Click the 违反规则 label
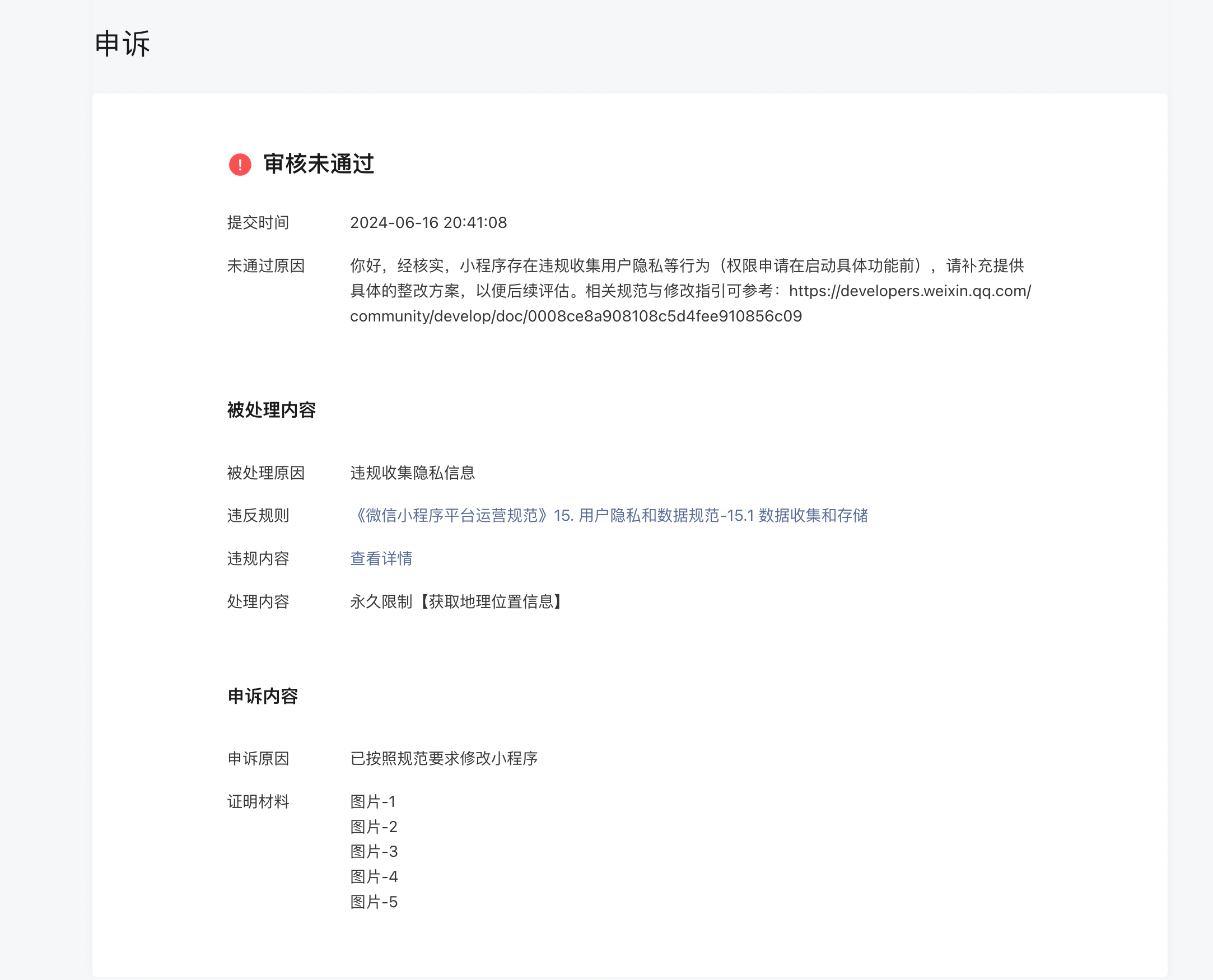The image size is (1213, 980). pyautogui.click(x=258, y=515)
